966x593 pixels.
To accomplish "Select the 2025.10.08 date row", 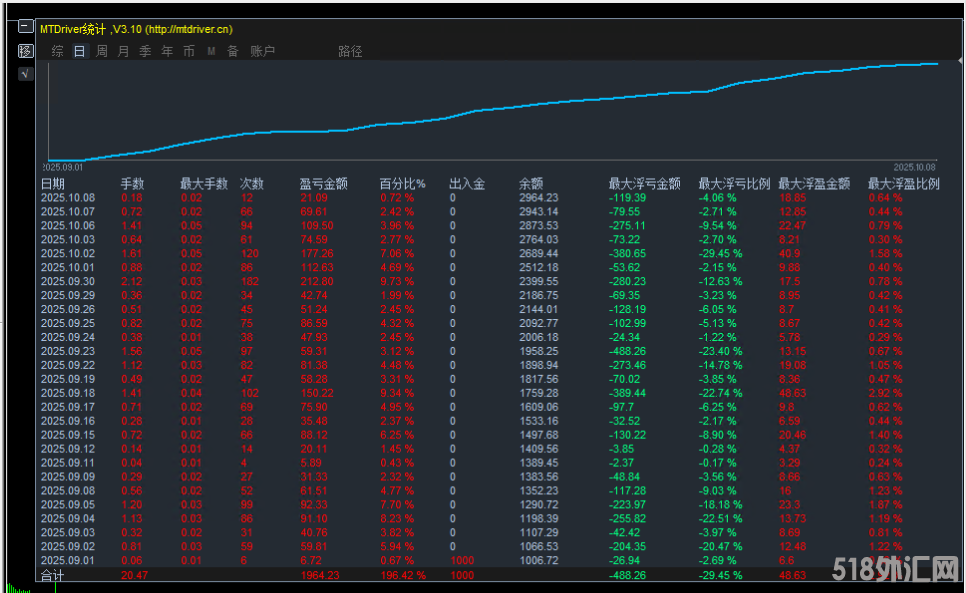I will click(x=69, y=198).
